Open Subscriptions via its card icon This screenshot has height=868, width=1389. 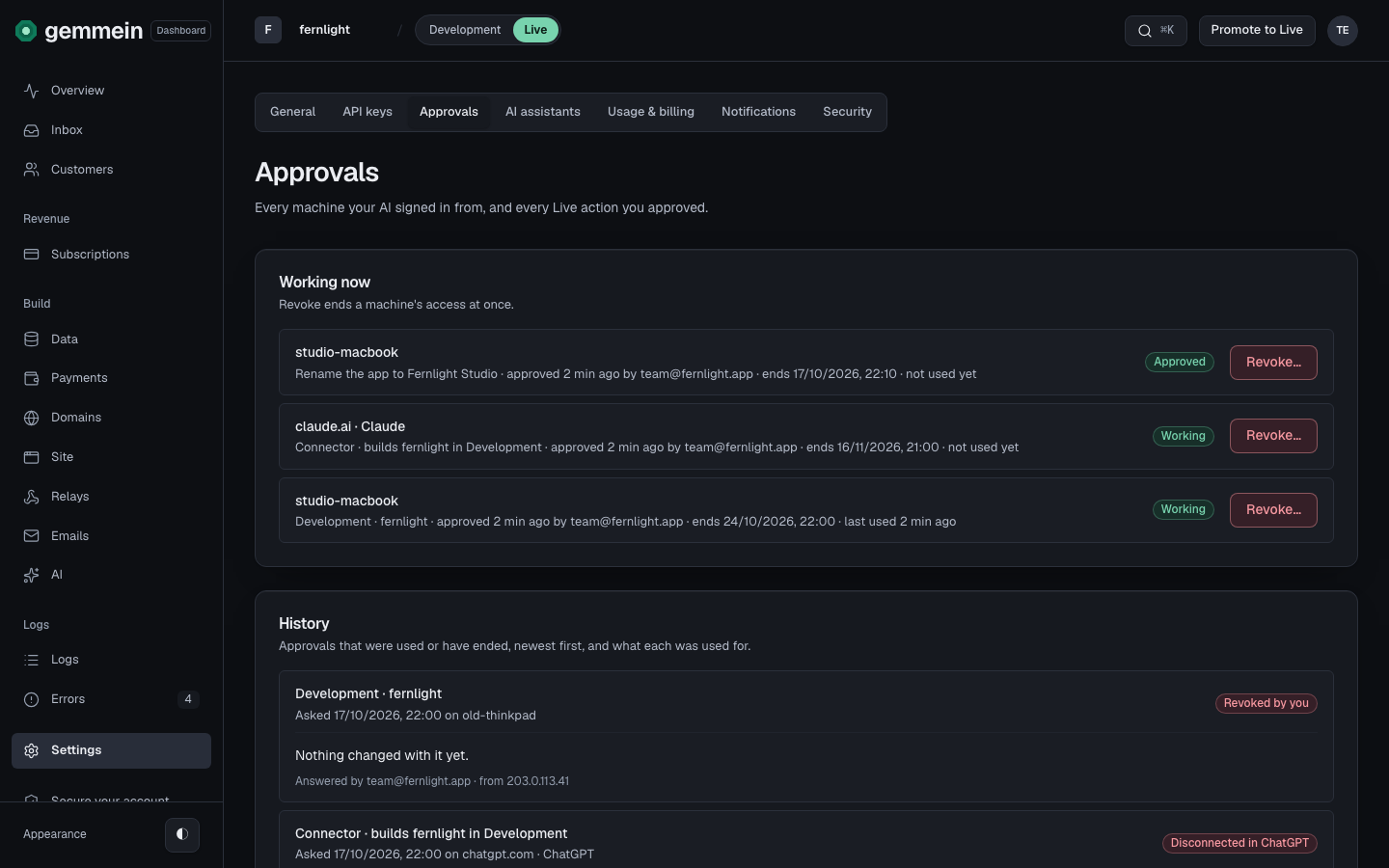(32, 255)
